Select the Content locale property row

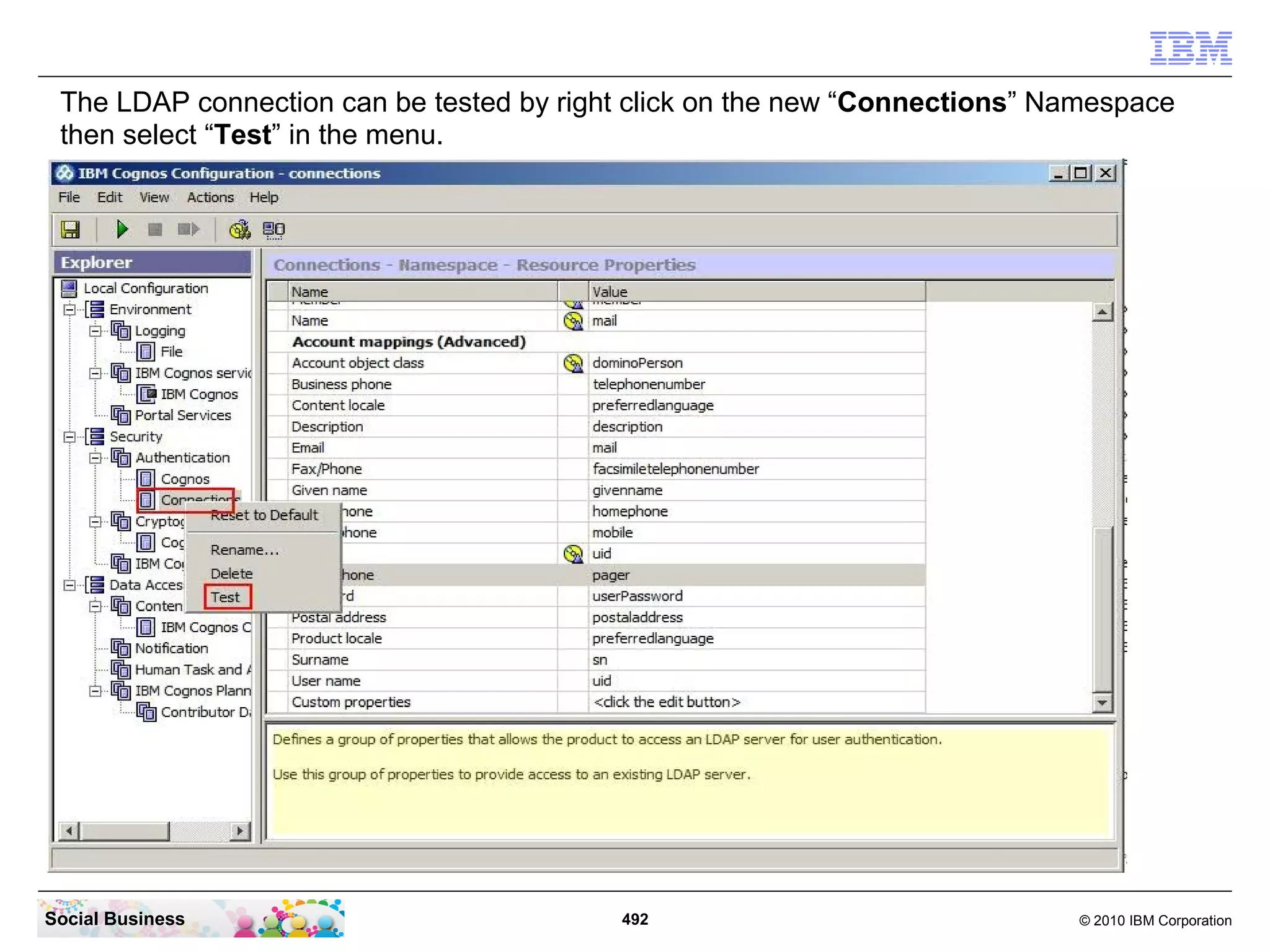tap(597, 405)
